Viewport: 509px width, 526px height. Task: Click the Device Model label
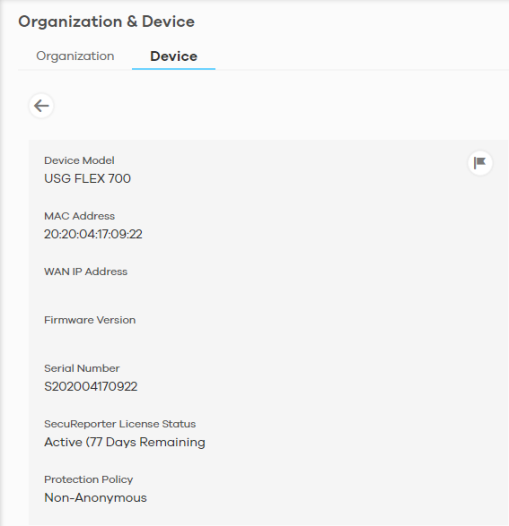pos(80,160)
